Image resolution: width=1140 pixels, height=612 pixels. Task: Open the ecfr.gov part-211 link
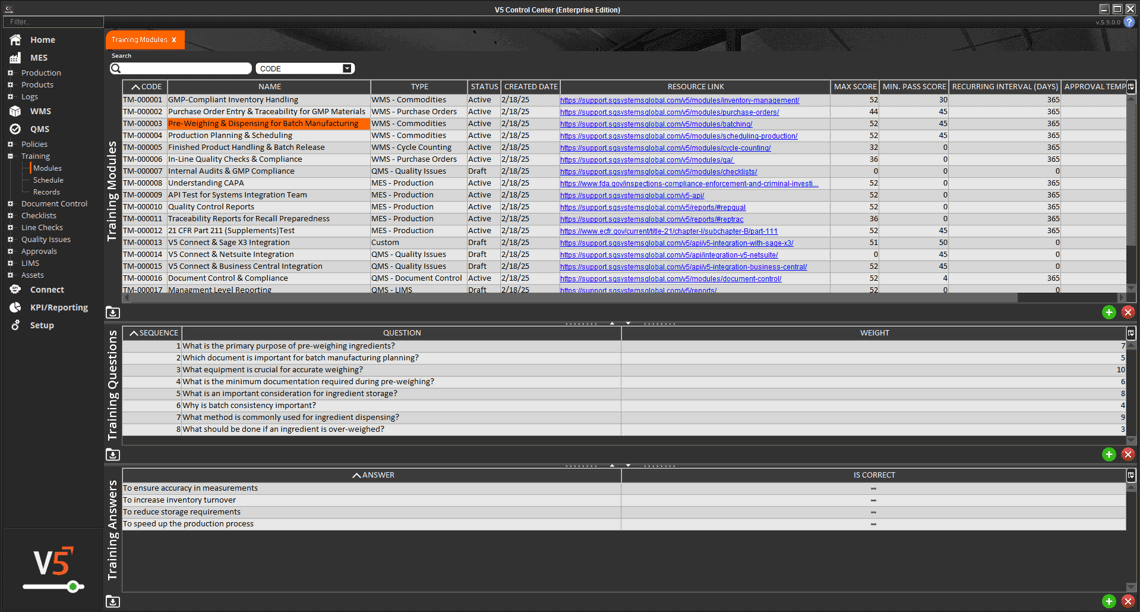[x=669, y=231]
